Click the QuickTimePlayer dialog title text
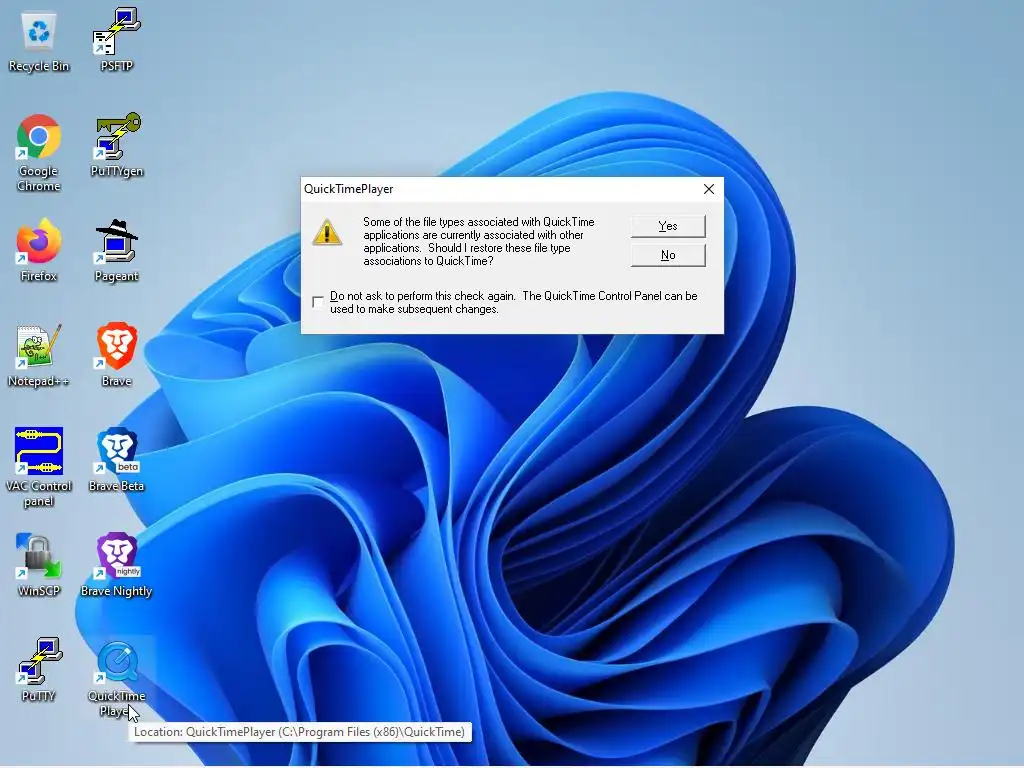The width and height of the screenshot is (1024, 768). point(349,189)
